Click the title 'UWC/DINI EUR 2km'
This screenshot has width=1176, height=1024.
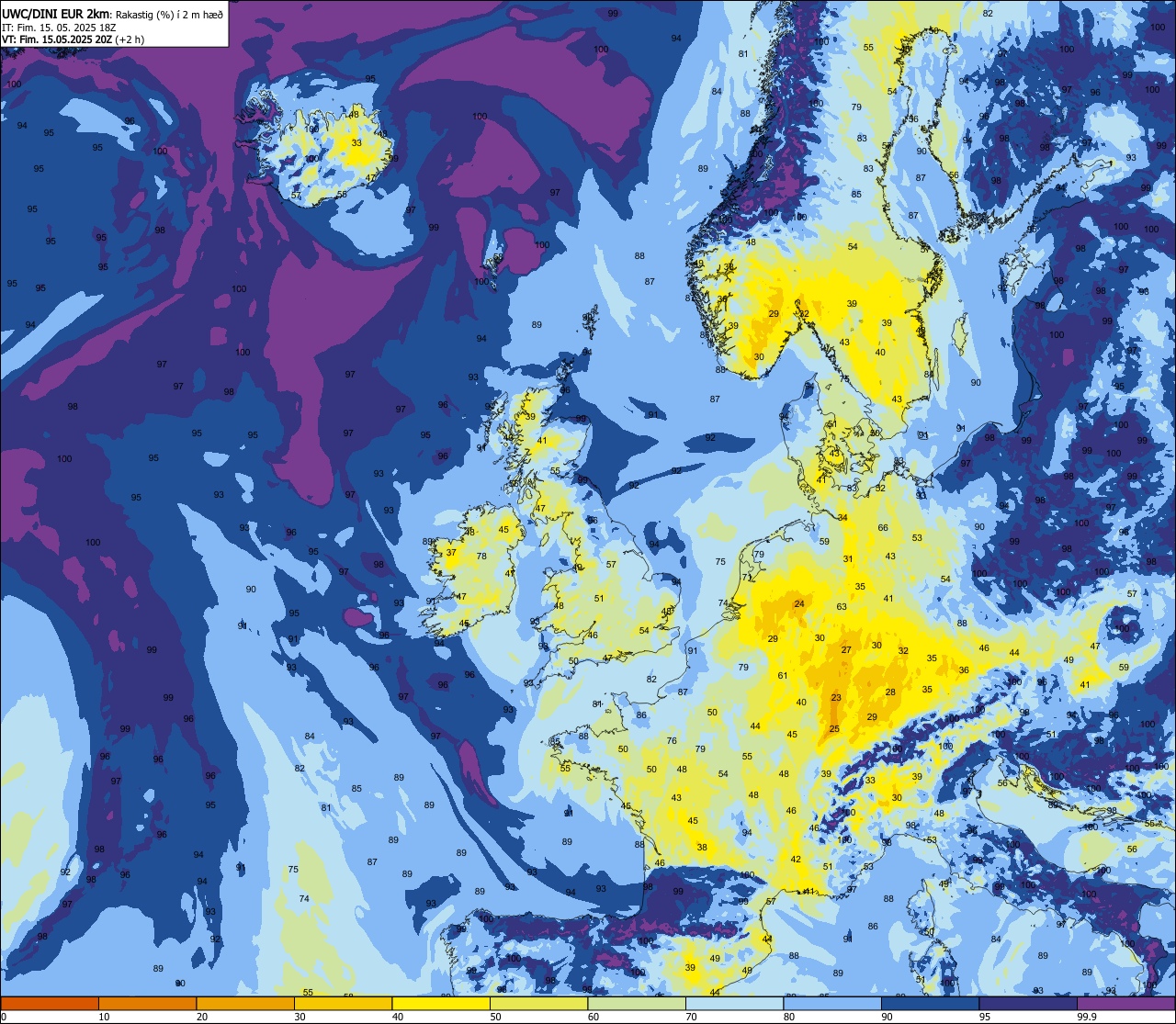click(x=54, y=14)
